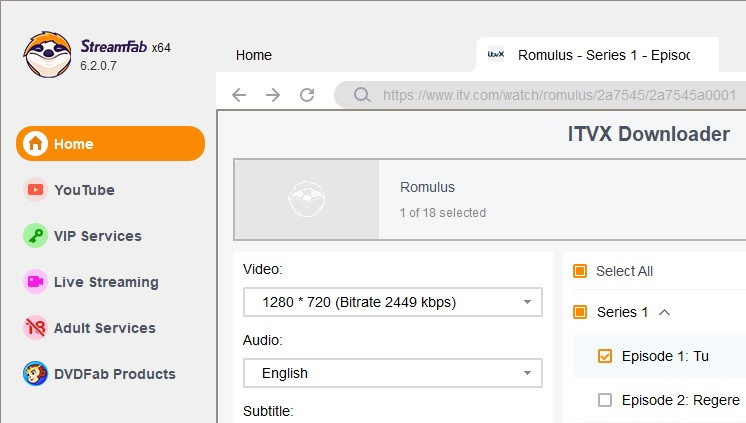Click the red YouTube play icon
This screenshot has width=746, height=423.
coord(35,190)
